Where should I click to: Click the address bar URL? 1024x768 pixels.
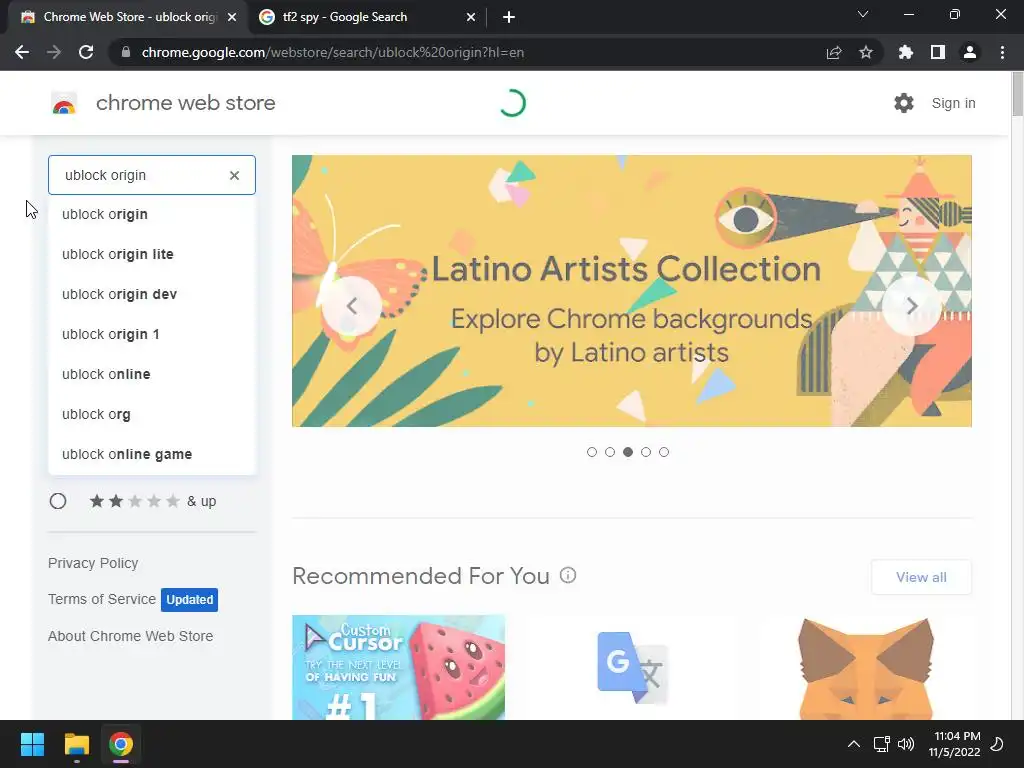click(332, 52)
